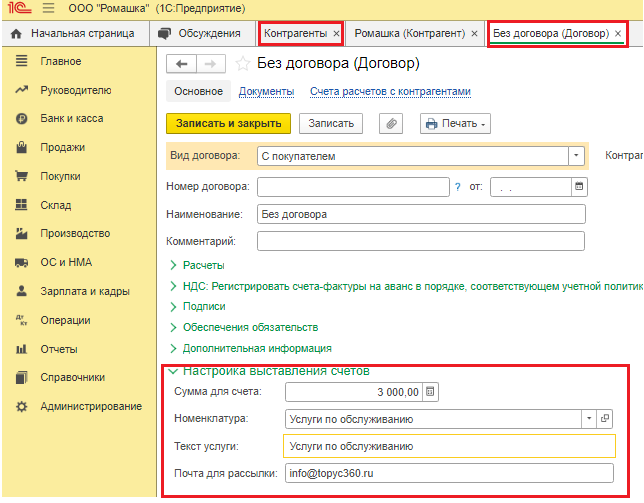Click the Текст услуги field
Screen dimensions: 644x503
pyautogui.click(x=449, y=446)
